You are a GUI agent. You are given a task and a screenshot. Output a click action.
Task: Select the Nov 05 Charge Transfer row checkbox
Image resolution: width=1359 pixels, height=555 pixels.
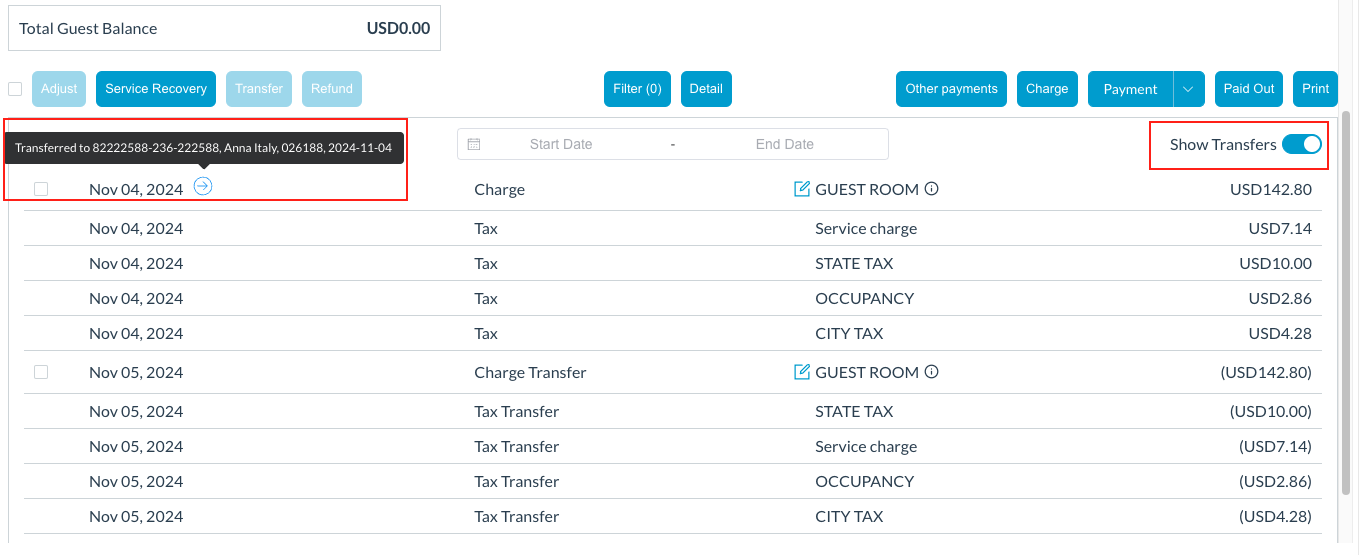[41, 372]
